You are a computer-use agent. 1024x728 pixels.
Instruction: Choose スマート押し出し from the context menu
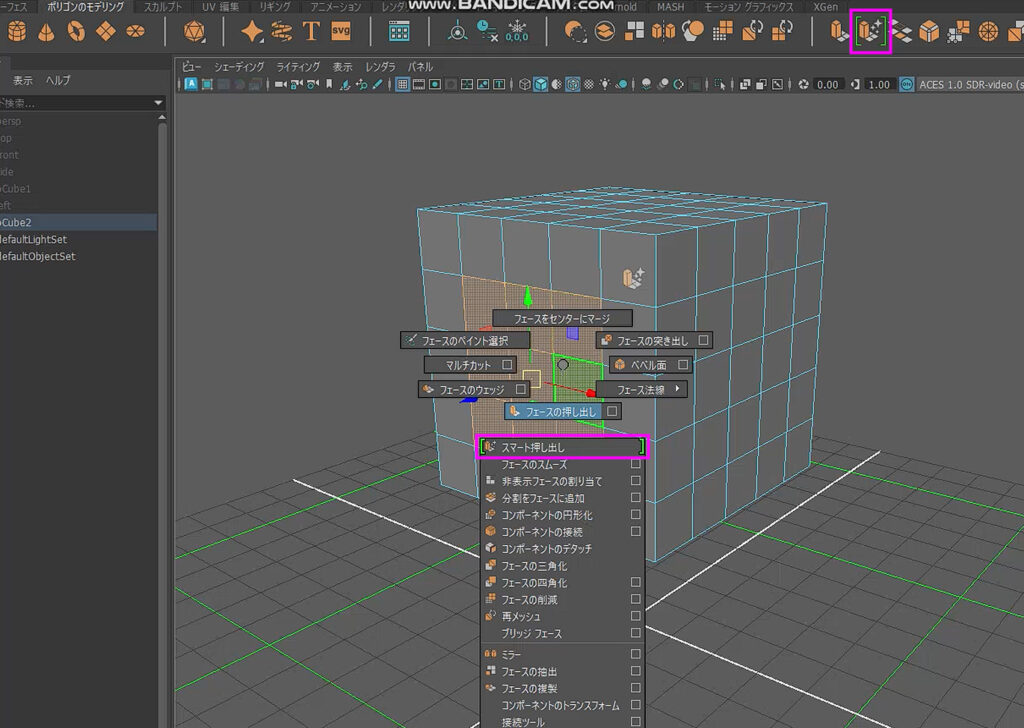coord(562,447)
